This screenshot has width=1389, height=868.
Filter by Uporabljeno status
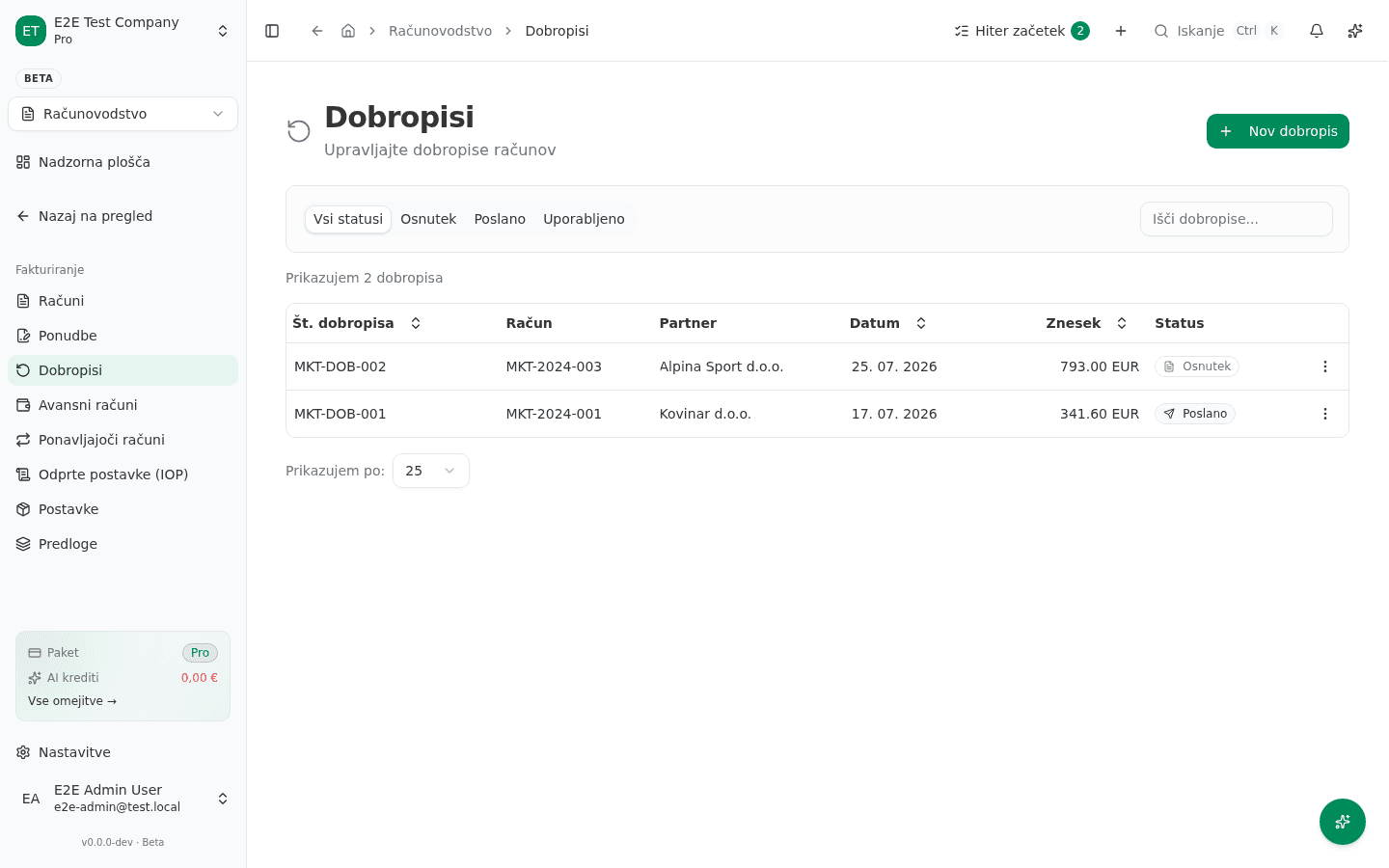(x=584, y=219)
